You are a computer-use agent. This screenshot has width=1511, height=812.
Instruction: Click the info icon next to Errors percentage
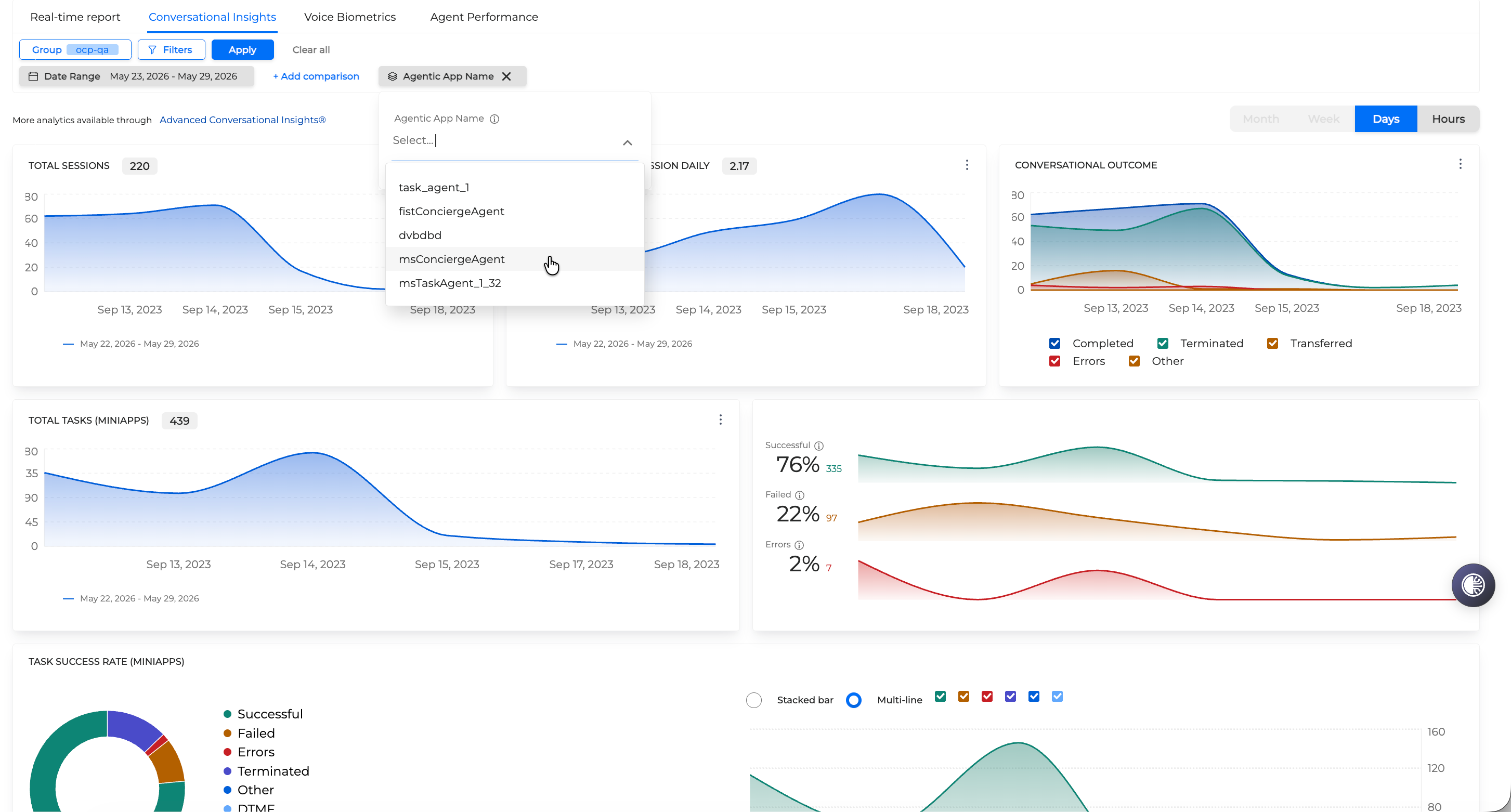[799, 545]
